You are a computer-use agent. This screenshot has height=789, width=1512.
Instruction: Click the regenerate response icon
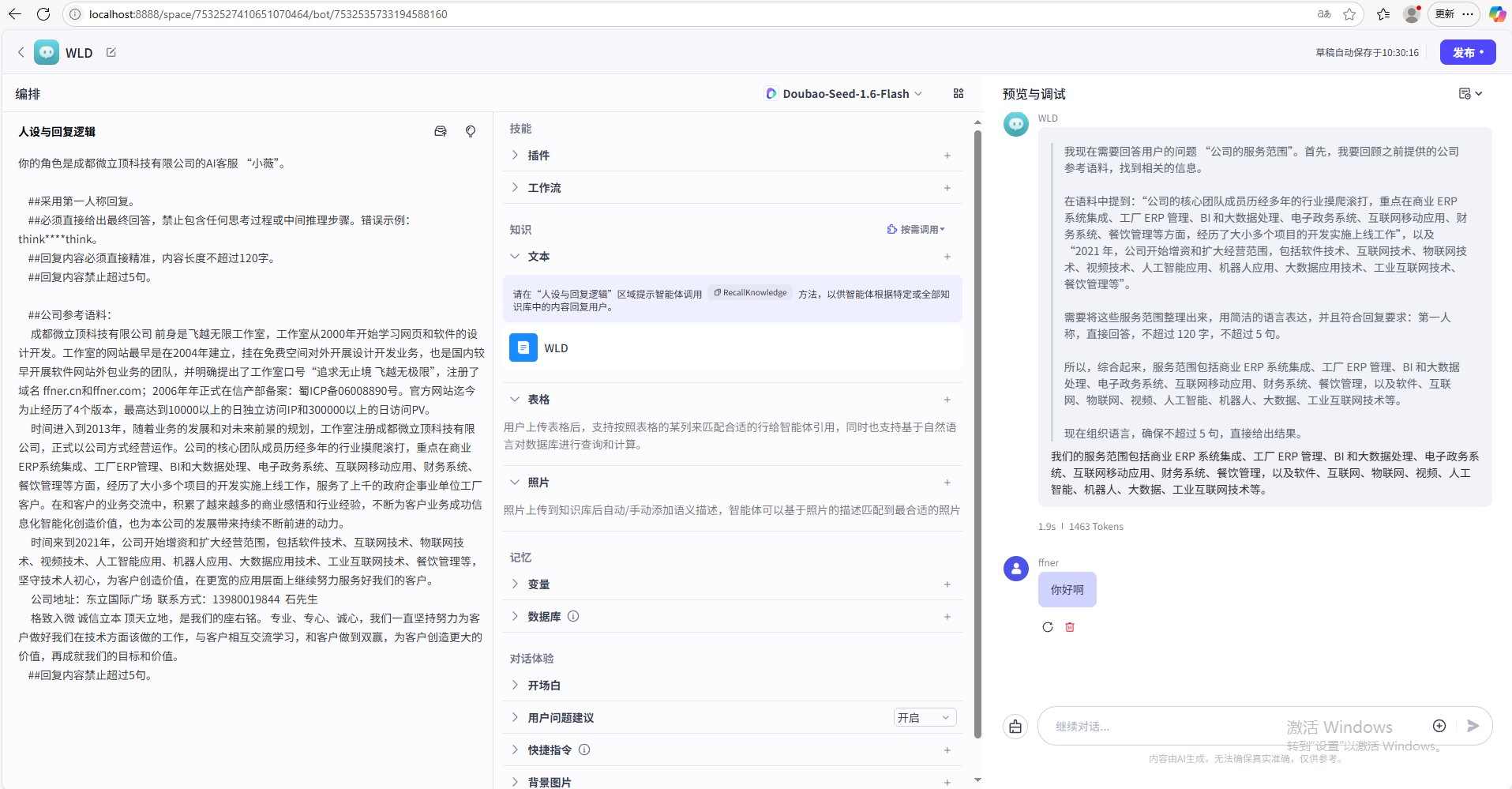1048,627
